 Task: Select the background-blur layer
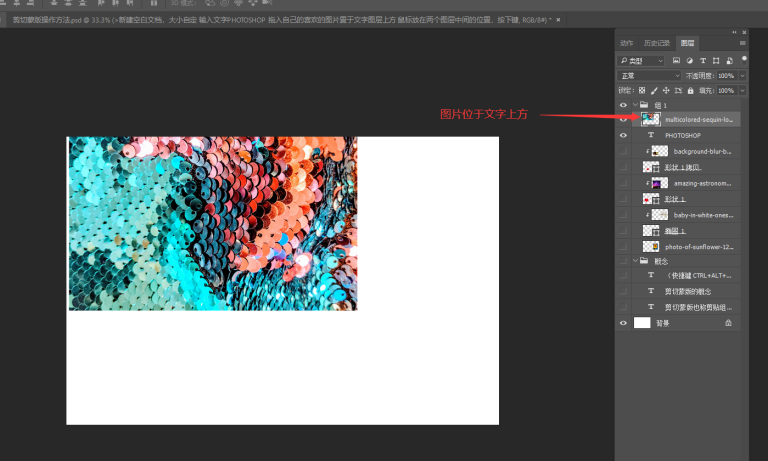686,151
